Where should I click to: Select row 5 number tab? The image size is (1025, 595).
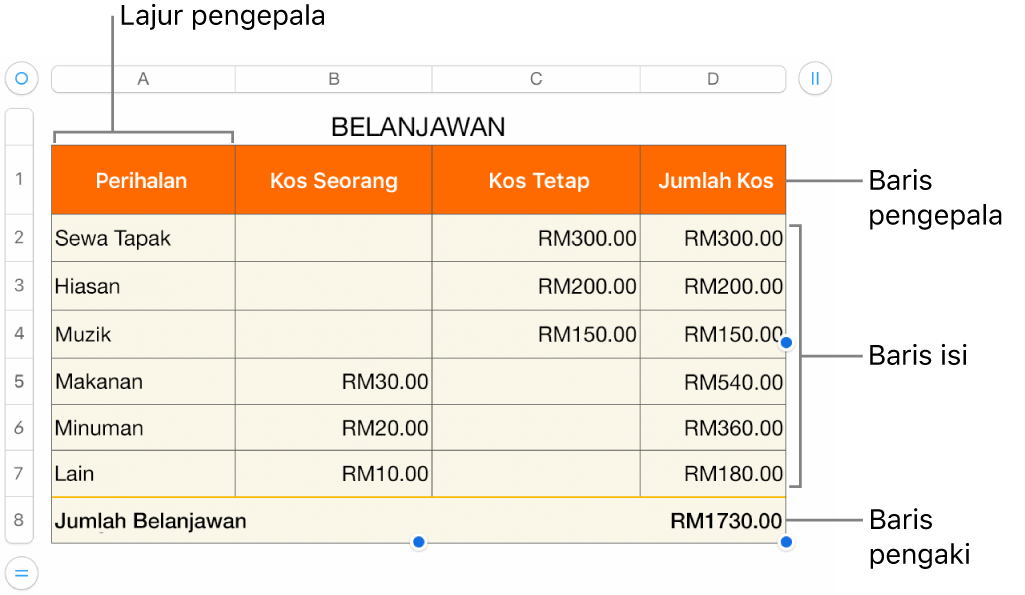point(19,381)
